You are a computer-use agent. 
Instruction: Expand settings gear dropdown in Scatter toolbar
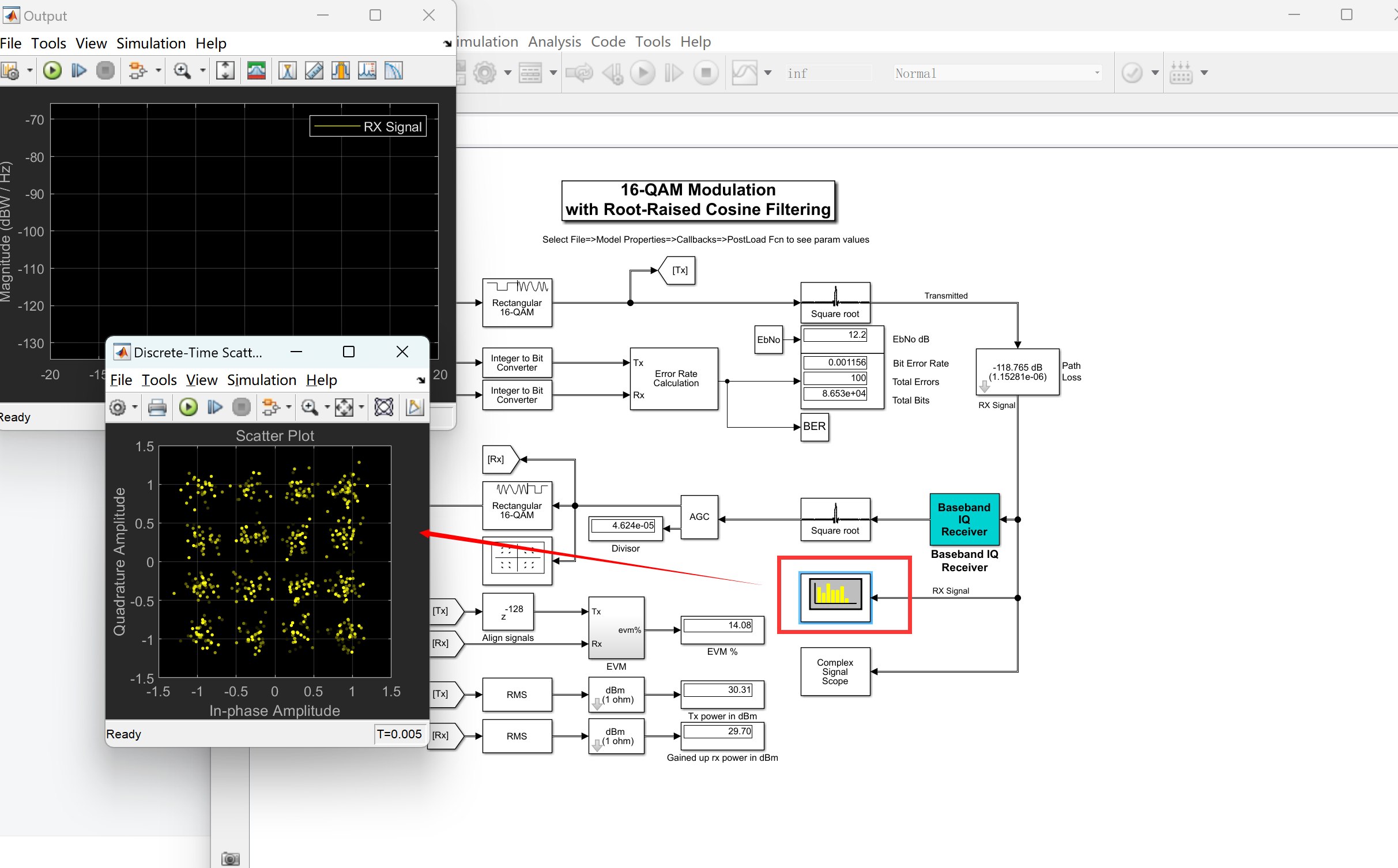(135, 407)
